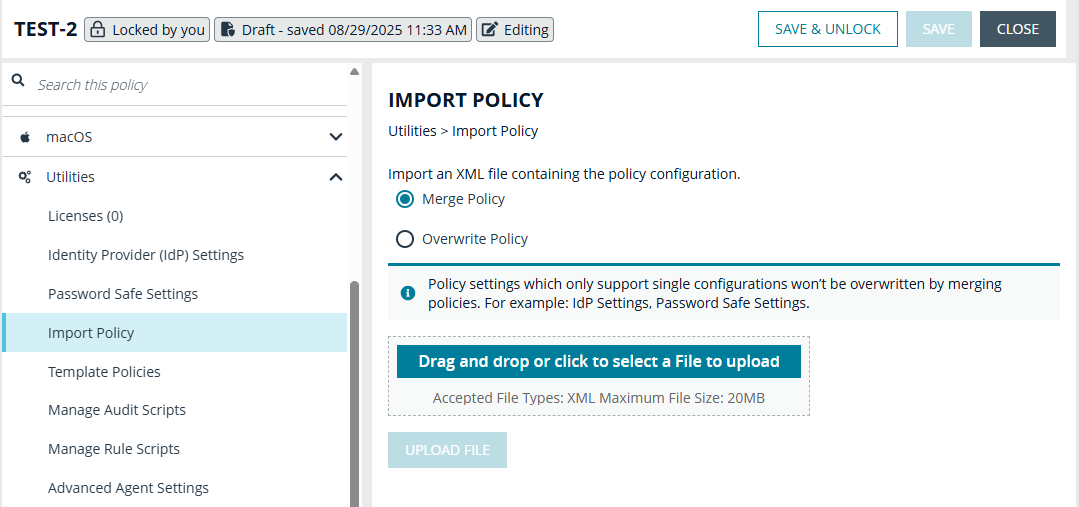
Task: Click the SAVE & UNLOCK button
Action: [x=828, y=29]
